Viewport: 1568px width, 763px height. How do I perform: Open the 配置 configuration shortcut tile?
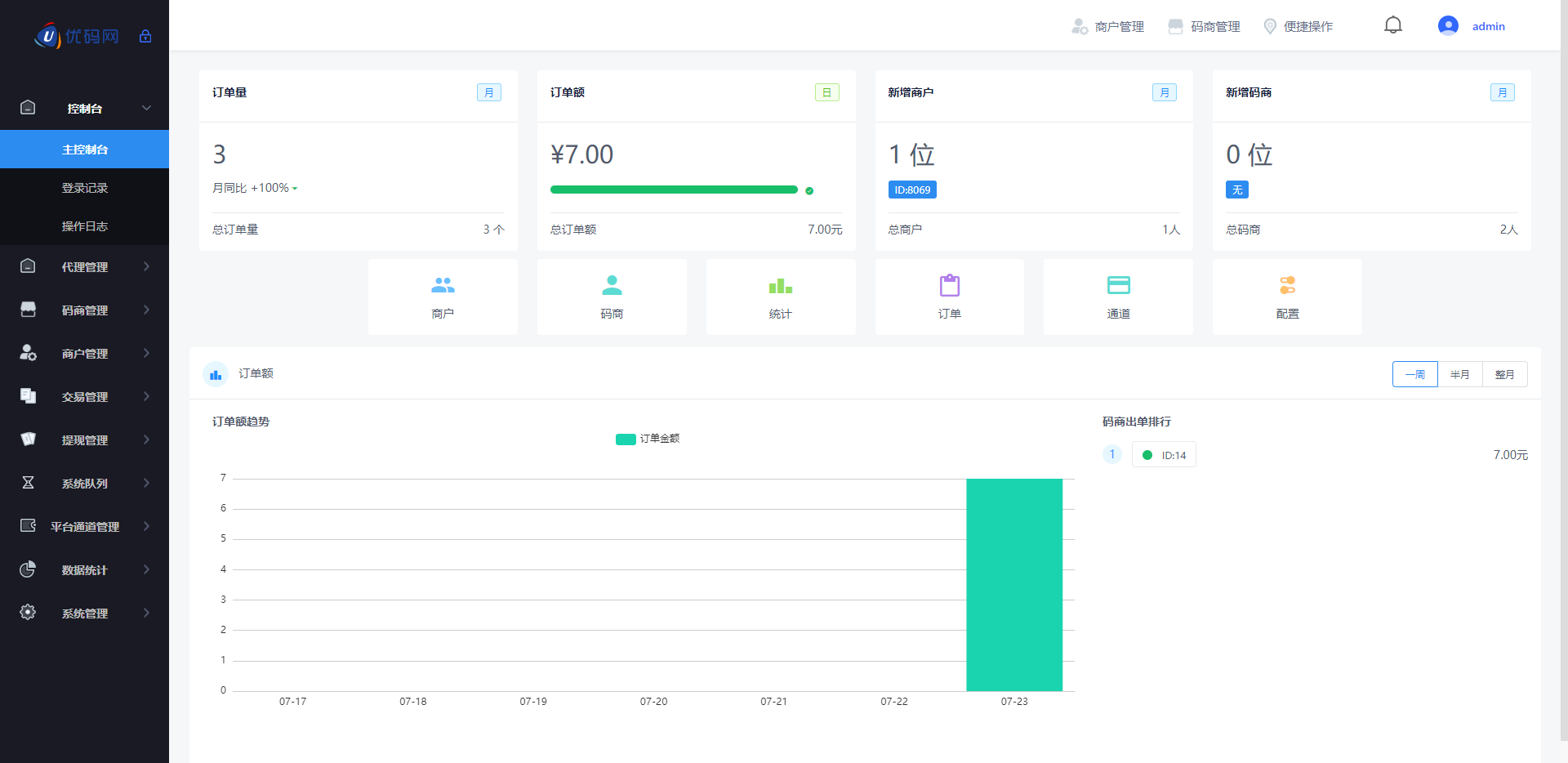coord(1287,297)
